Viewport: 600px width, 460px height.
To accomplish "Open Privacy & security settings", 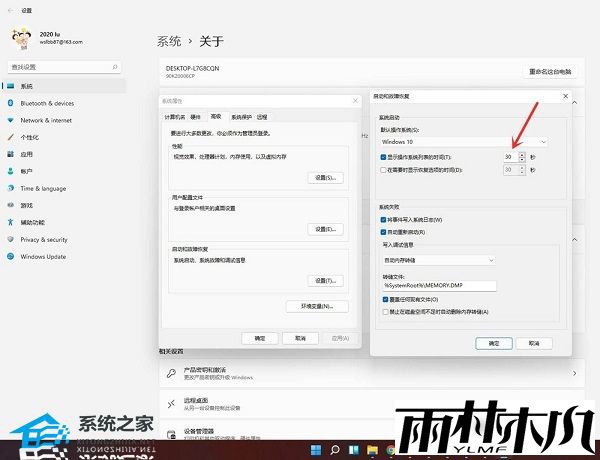I will pos(44,239).
